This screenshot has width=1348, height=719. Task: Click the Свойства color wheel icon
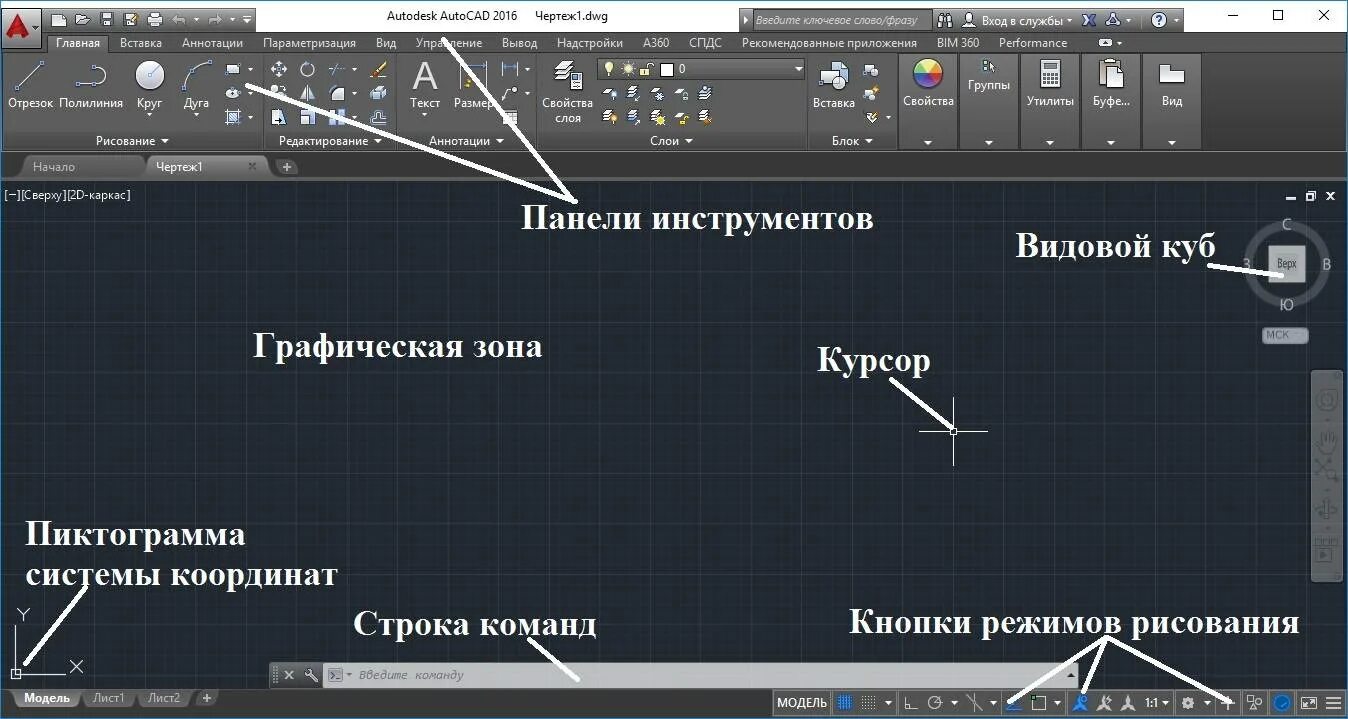(x=928, y=75)
